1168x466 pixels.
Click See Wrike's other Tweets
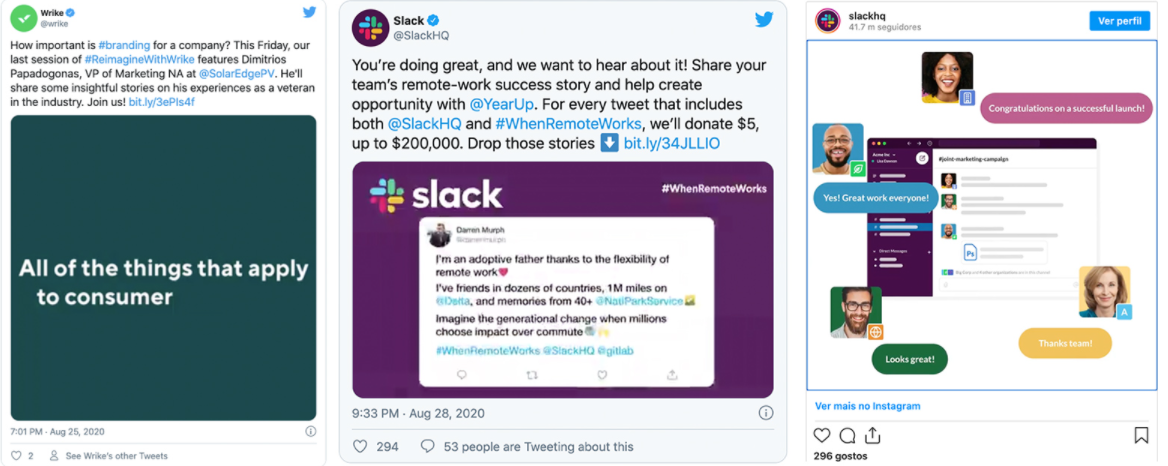pos(116,456)
